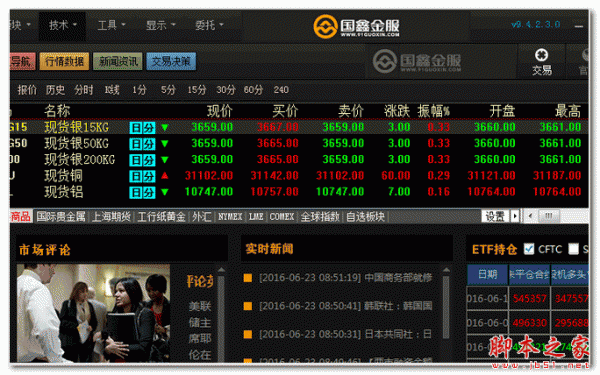600x375 pixels.
Task: Click the 市场评论 photo thumbnail
Action: (x=93, y=313)
